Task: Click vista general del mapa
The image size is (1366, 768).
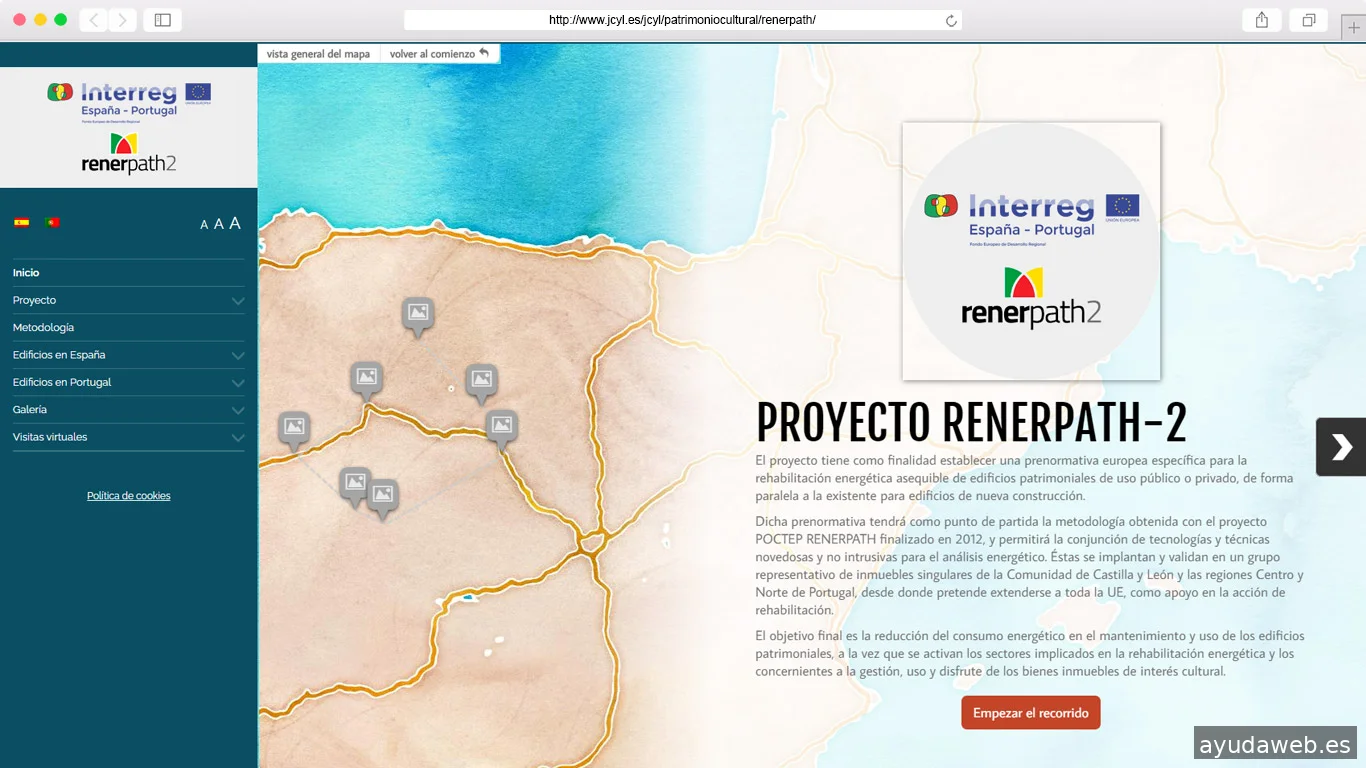Action: 318,54
